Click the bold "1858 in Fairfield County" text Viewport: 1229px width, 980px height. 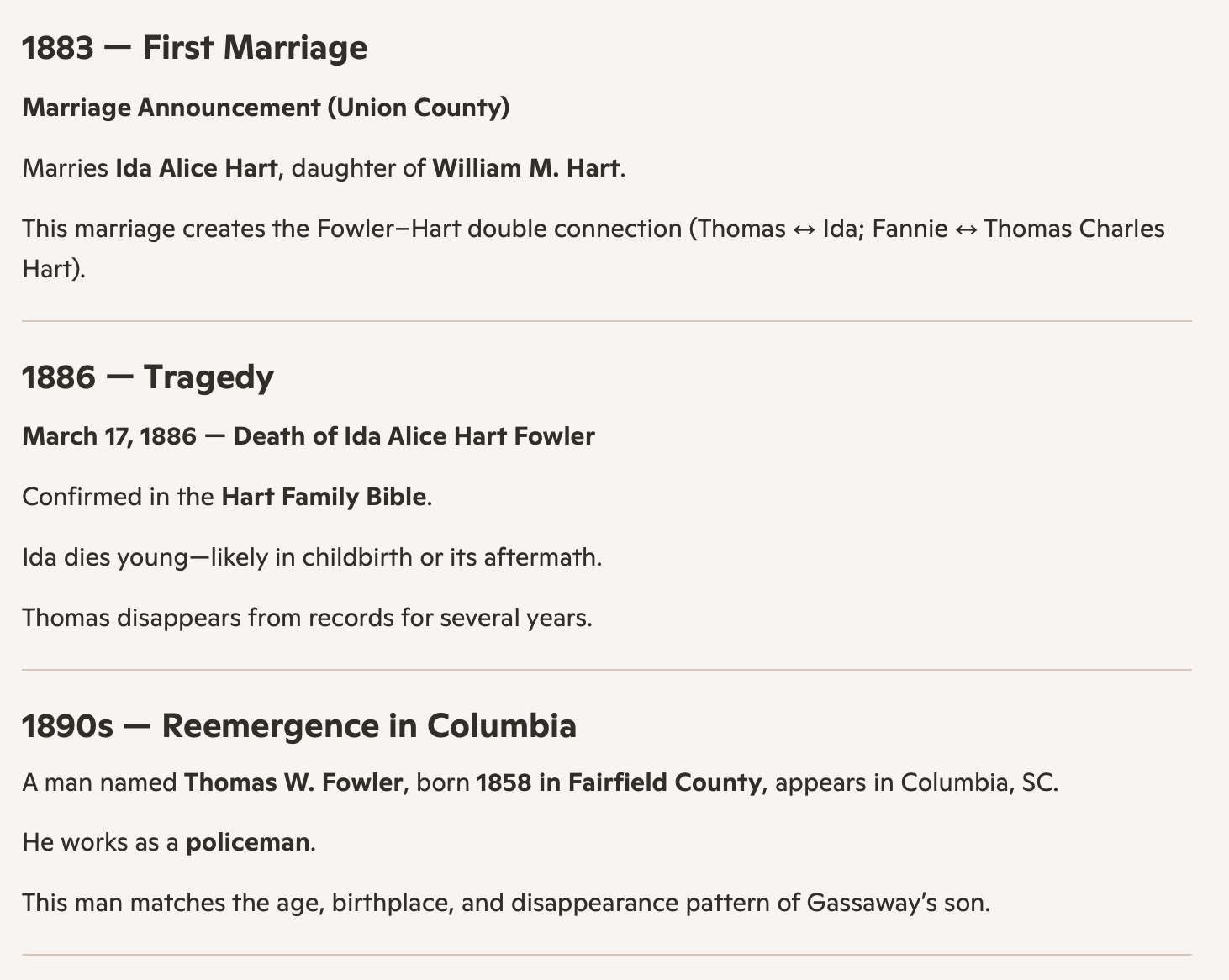coord(619,782)
